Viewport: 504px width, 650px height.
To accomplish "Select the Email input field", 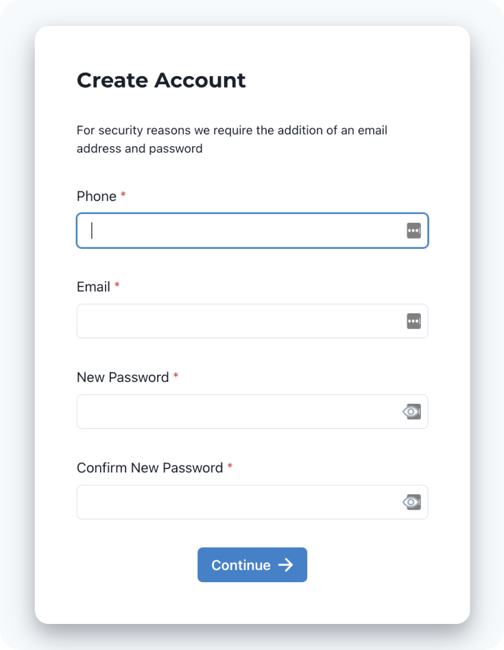I will pyautogui.click(x=252, y=321).
